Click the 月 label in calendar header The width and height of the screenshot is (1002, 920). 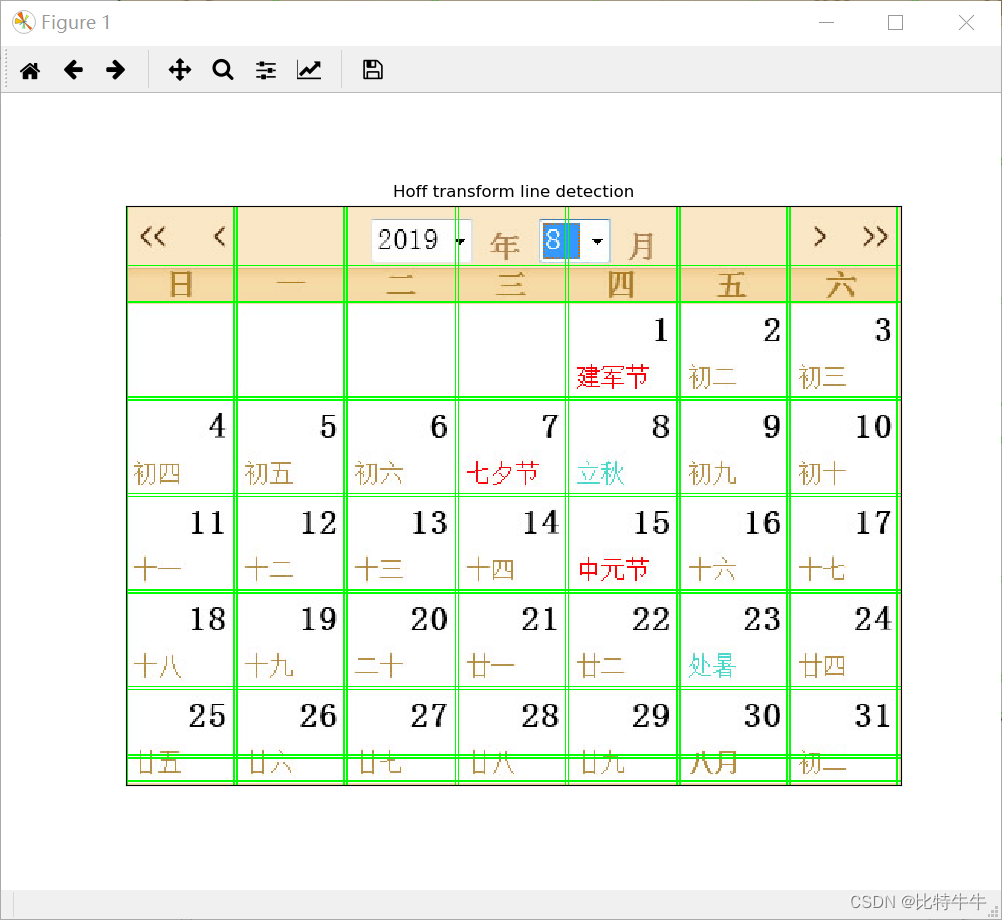[x=641, y=246]
